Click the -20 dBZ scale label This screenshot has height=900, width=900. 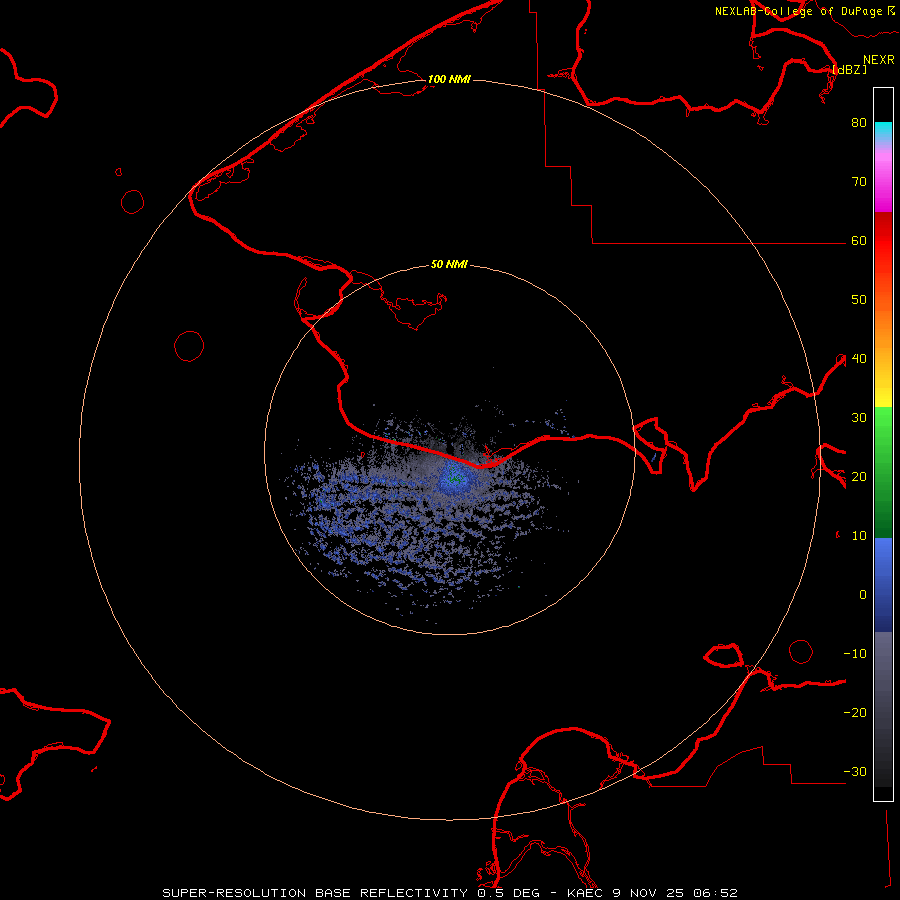(855, 713)
